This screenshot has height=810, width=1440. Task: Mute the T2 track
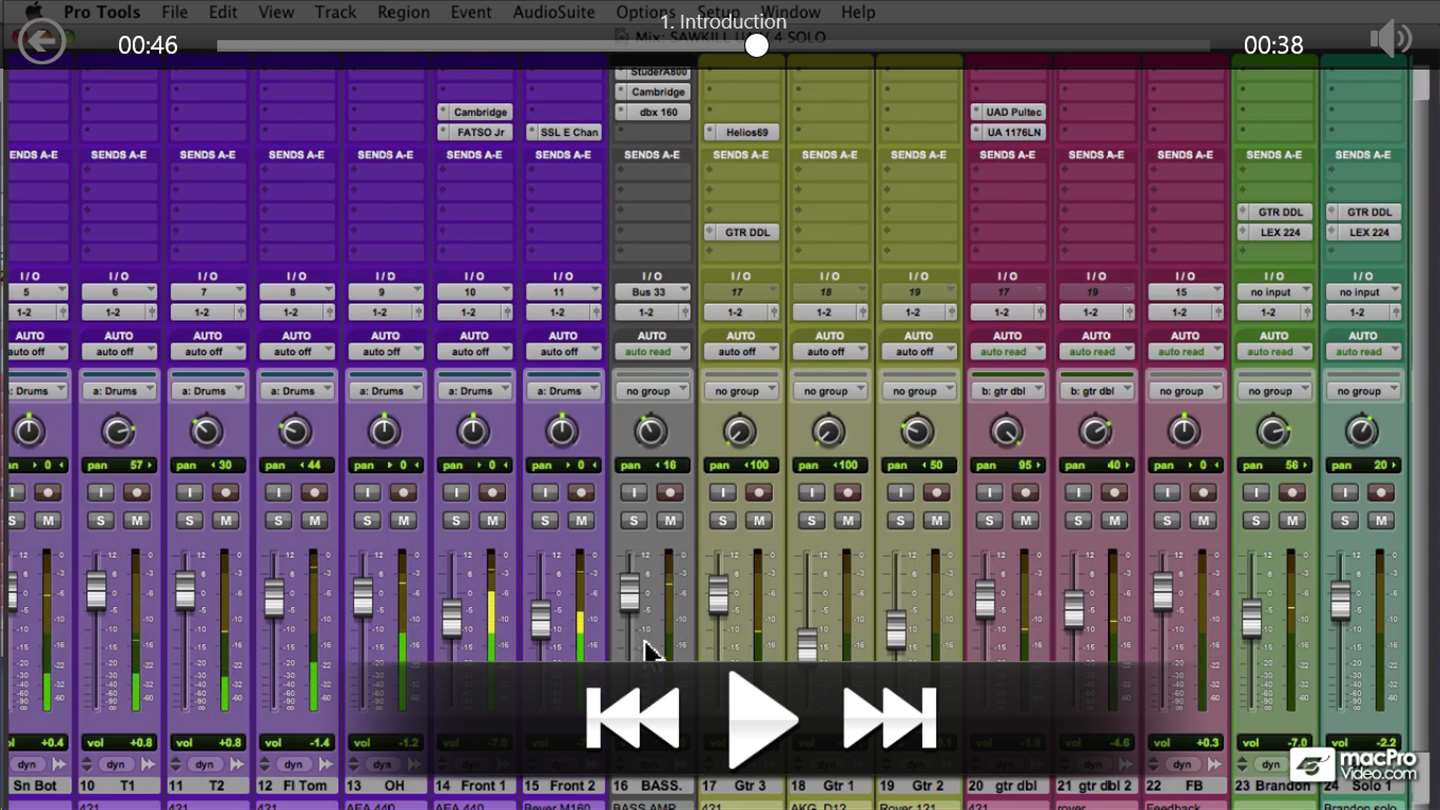click(226, 520)
